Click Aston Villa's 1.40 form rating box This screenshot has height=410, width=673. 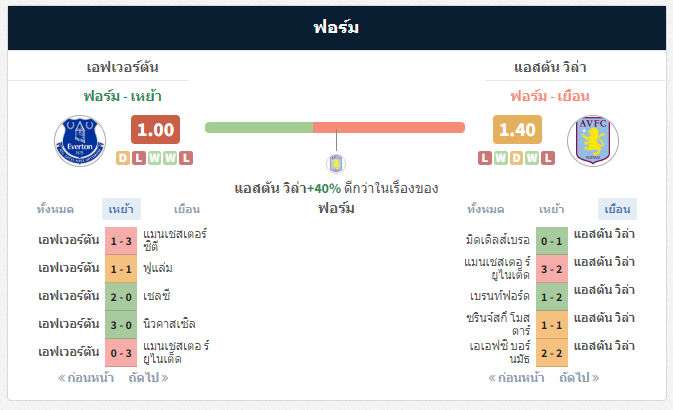tap(517, 129)
